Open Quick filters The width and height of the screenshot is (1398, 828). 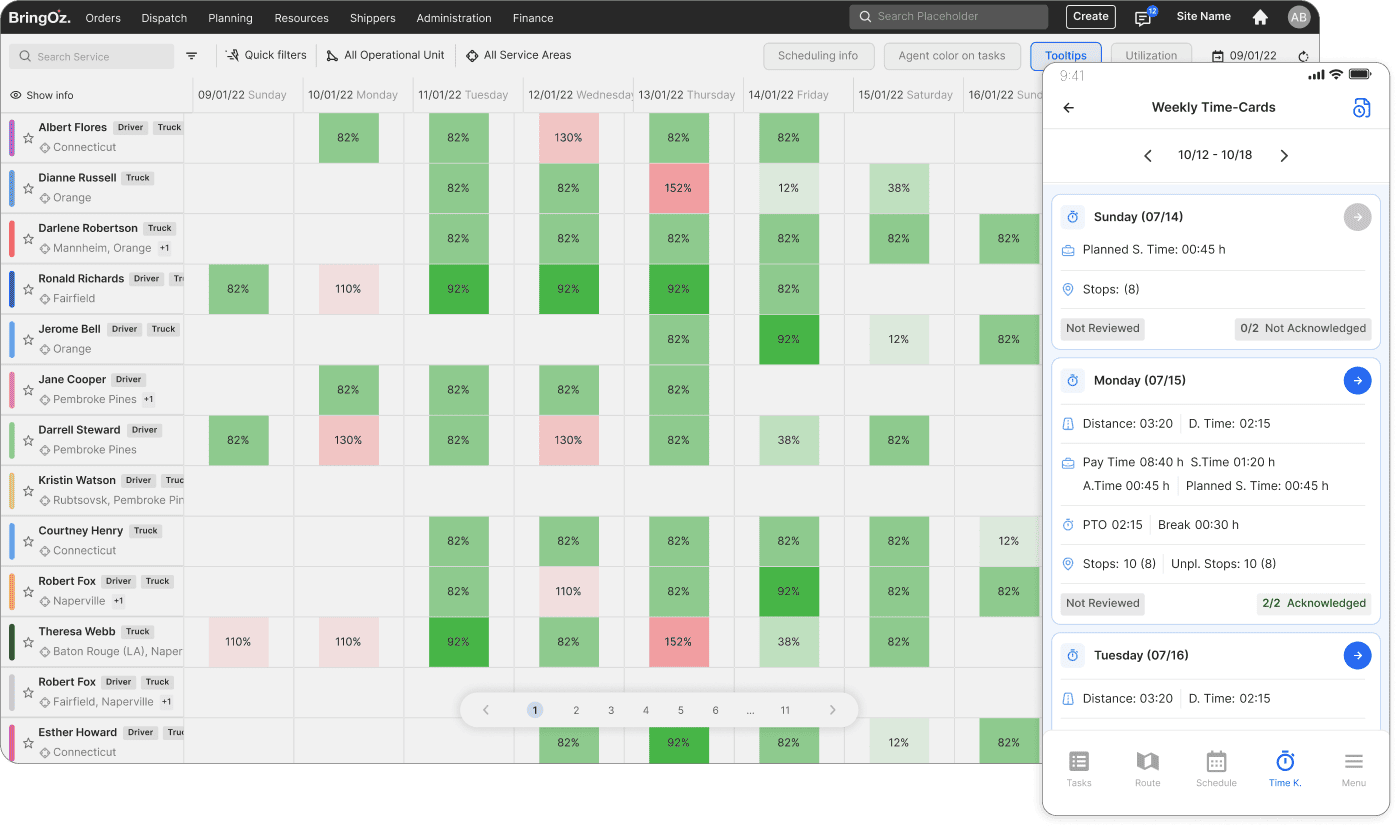click(x=266, y=56)
